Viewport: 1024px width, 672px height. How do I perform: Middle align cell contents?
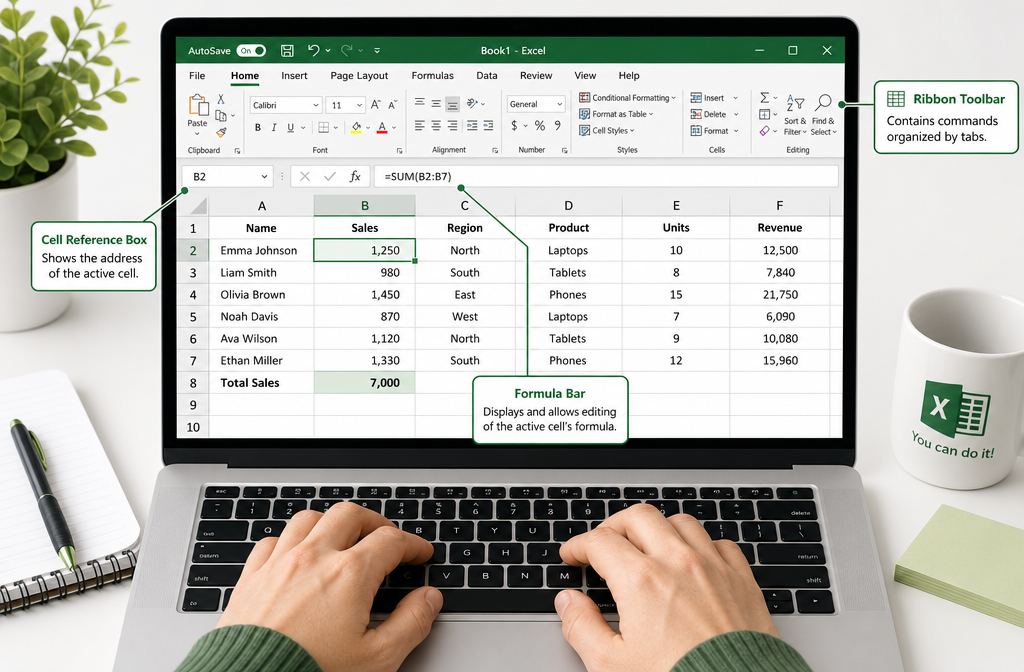coord(436,103)
